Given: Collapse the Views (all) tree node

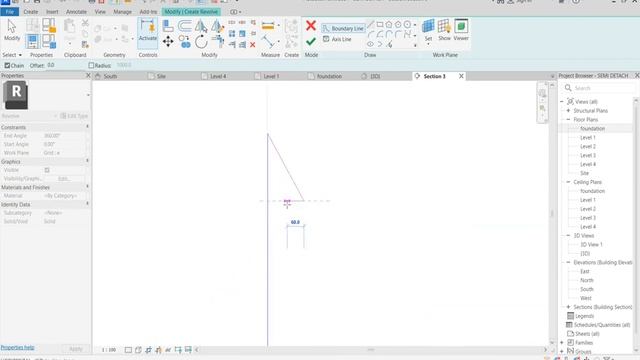Looking at the screenshot, I should [562, 102].
